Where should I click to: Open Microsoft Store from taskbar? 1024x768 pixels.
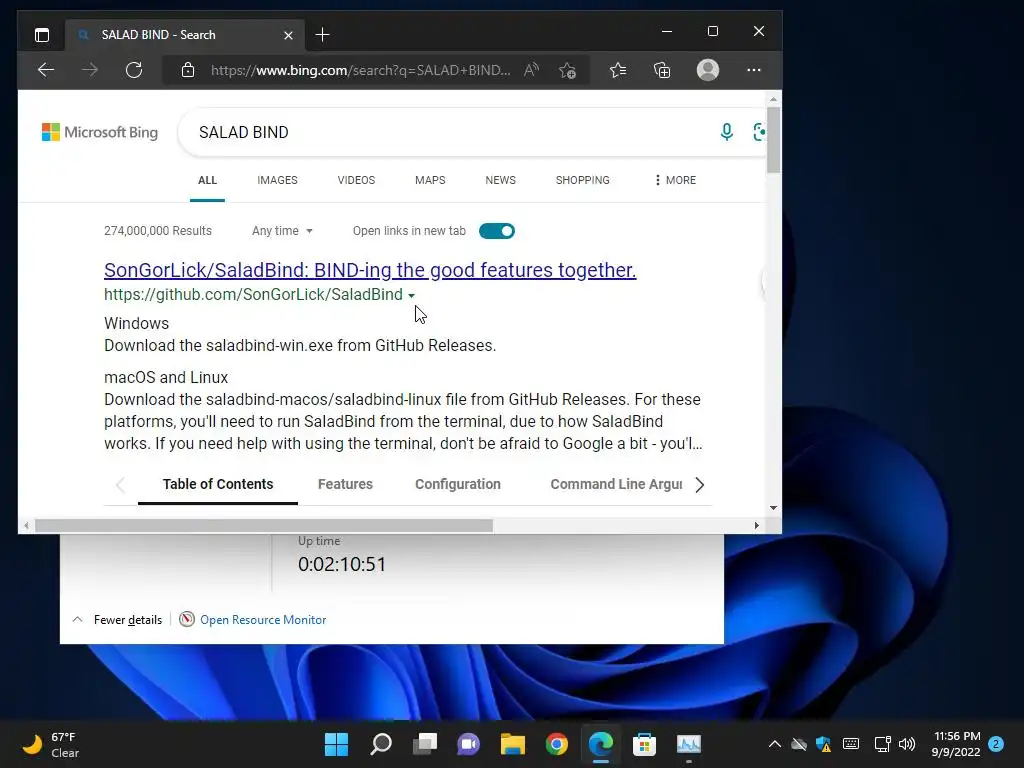point(644,744)
